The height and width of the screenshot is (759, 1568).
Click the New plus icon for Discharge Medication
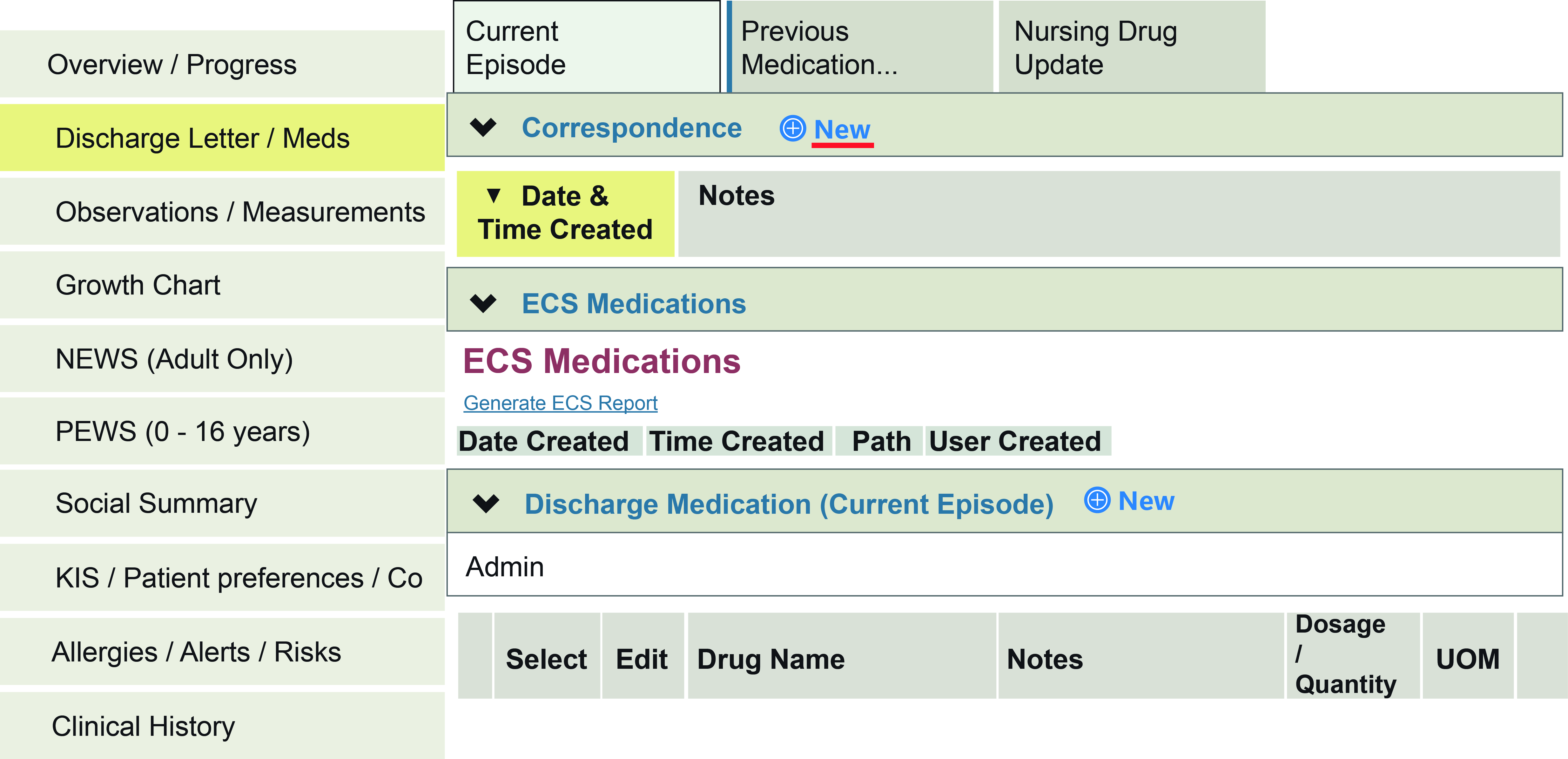1099,500
